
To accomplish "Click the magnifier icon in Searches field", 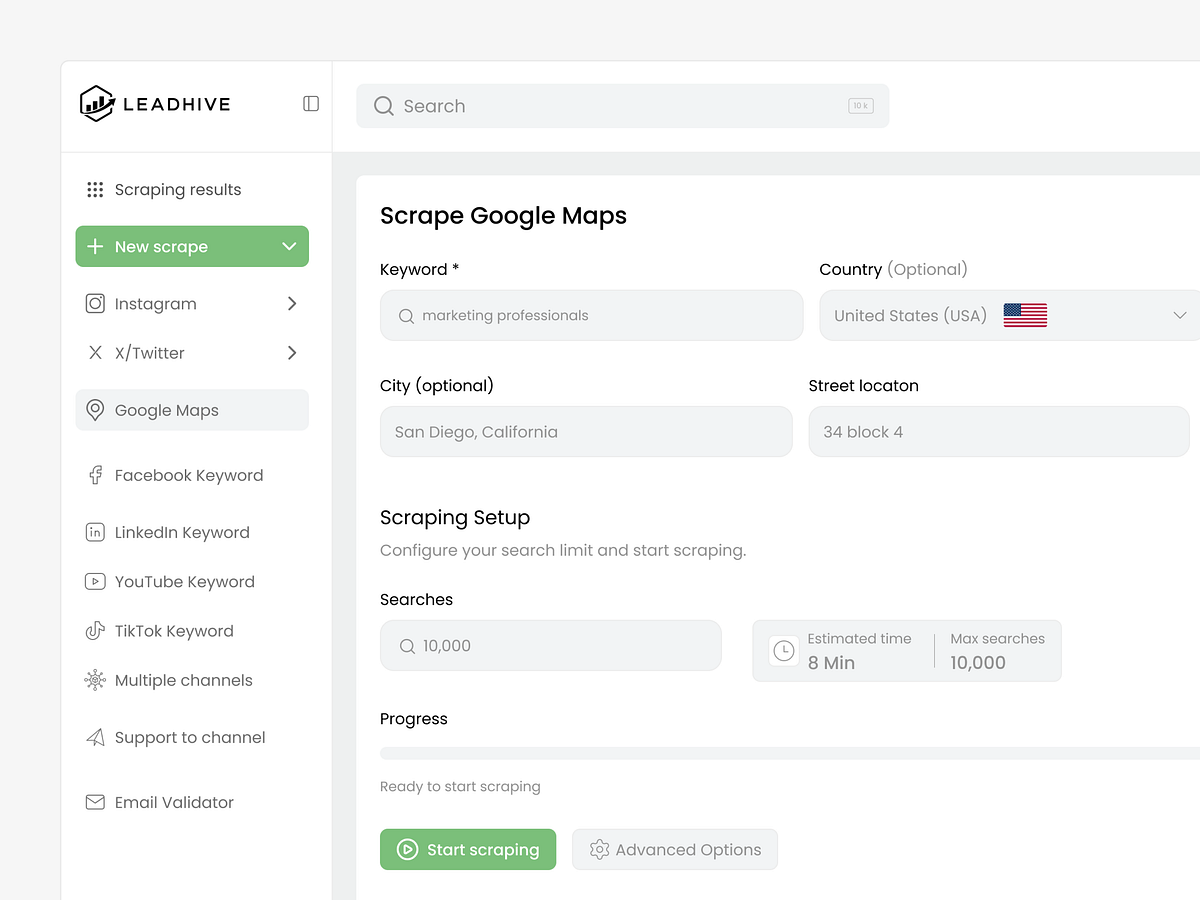I will coord(407,646).
